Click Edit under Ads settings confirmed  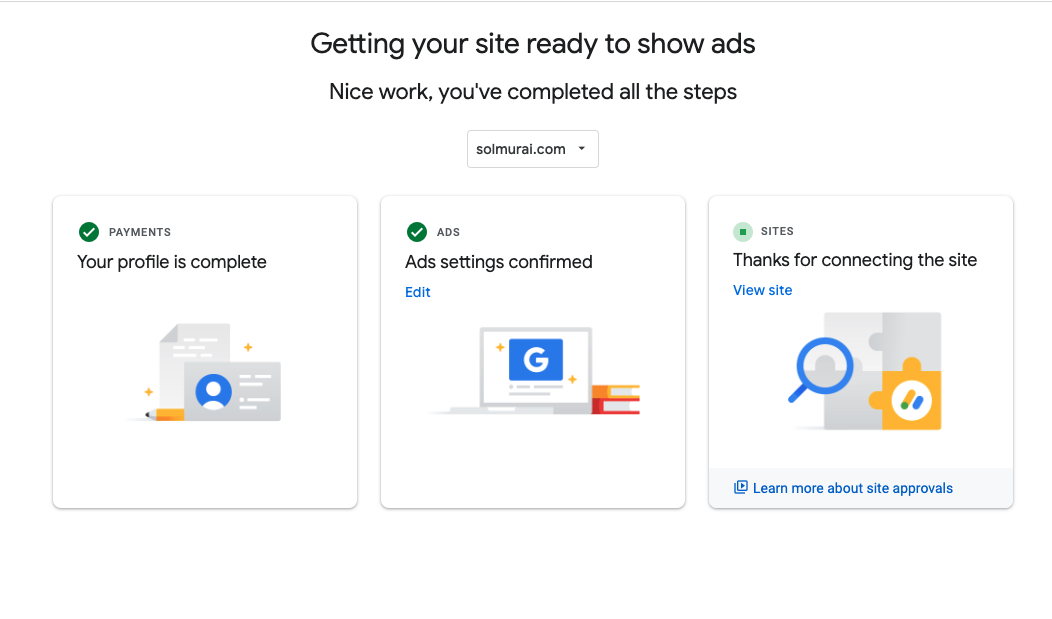(x=418, y=292)
